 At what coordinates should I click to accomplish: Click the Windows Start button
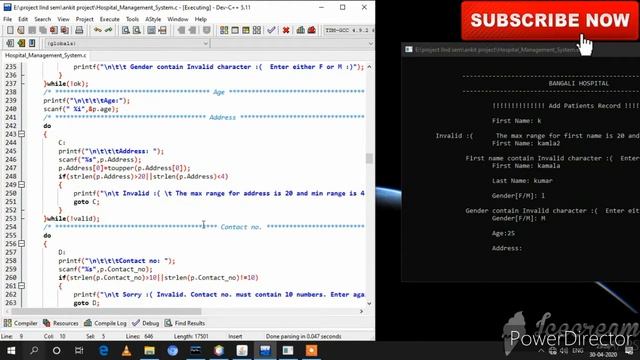pos(11,351)
